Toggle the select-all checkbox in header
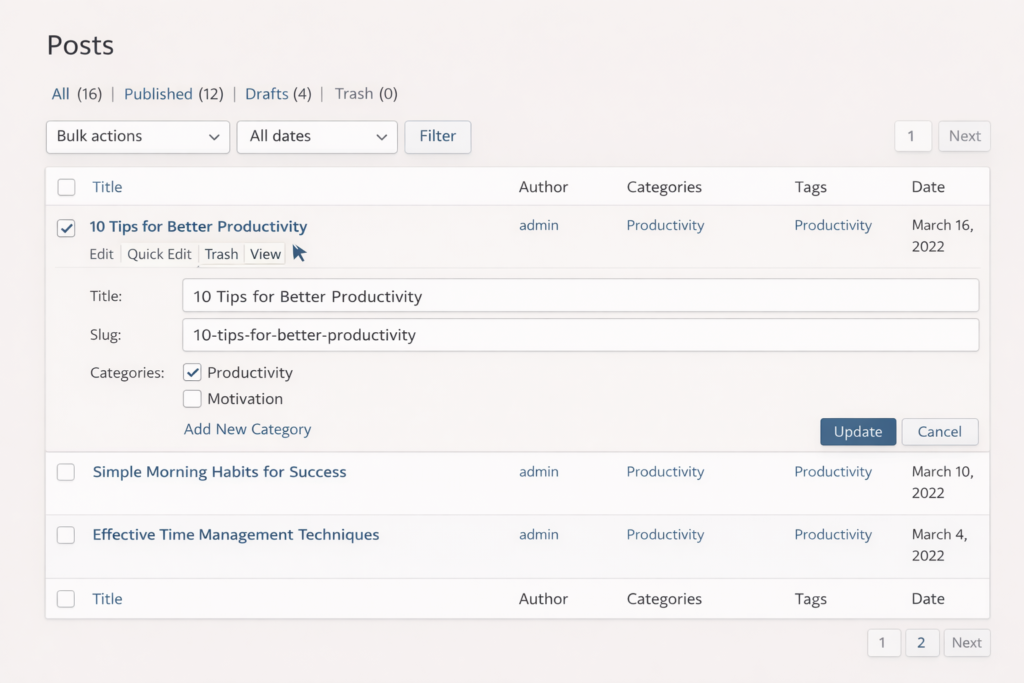1024x683 pixels. [x=66, y=187]
